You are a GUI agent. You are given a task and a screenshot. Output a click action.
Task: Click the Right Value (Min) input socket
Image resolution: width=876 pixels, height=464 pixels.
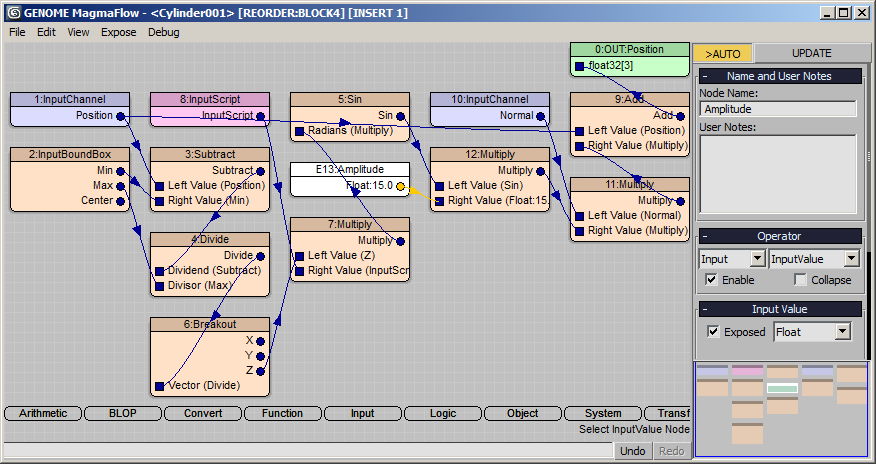(x=159, y=201)
